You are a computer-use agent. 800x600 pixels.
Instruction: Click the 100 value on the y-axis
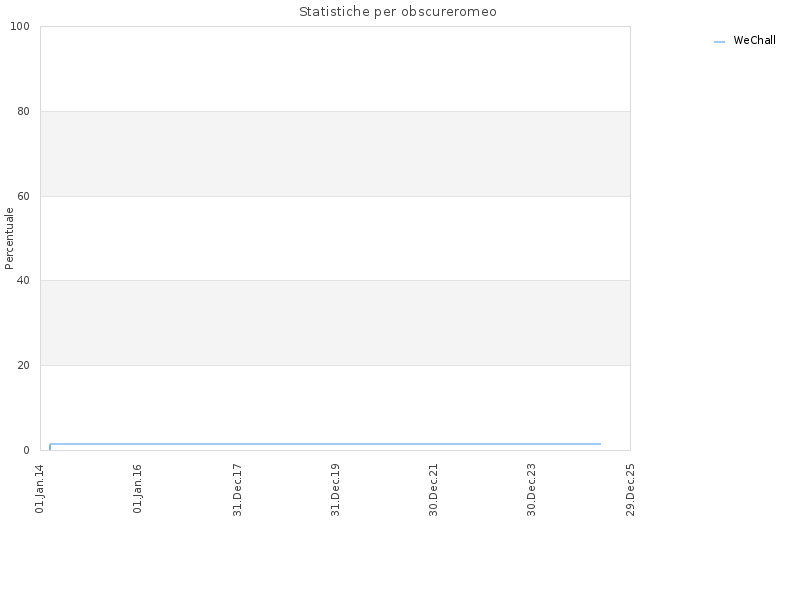[x=20, y=27]
